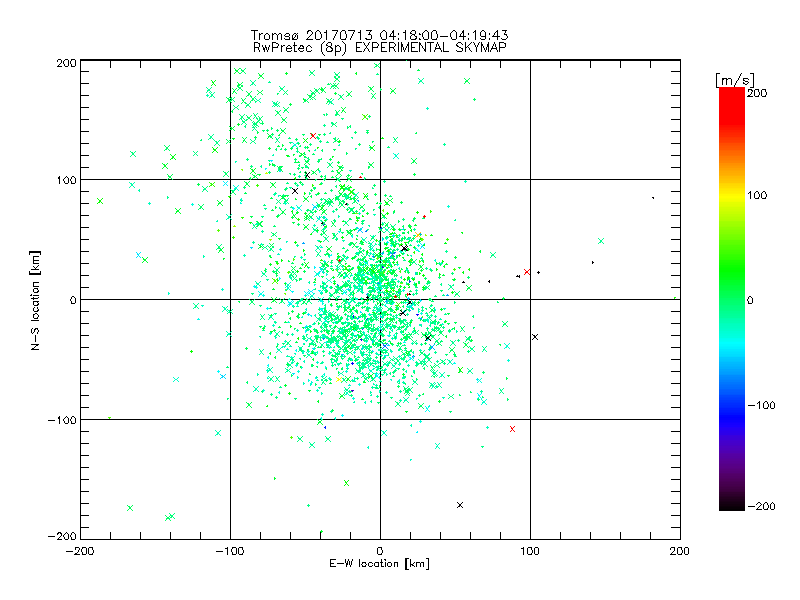Image resolution: width=800 pixels, height=600 pixels.
Task: Select the red X marker below the -100 km gridline
Action: [x=512, y=429]
